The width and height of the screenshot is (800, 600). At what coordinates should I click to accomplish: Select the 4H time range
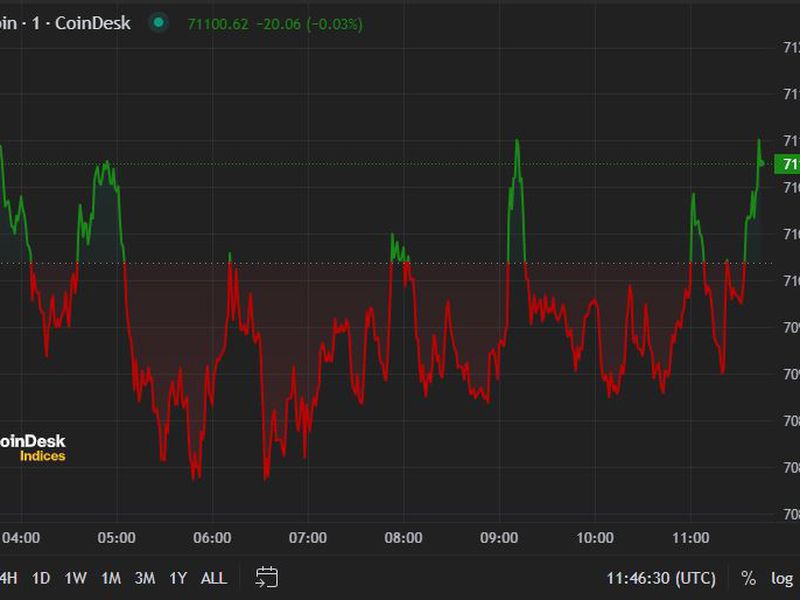pyautogui.click(x=8, y=578)
